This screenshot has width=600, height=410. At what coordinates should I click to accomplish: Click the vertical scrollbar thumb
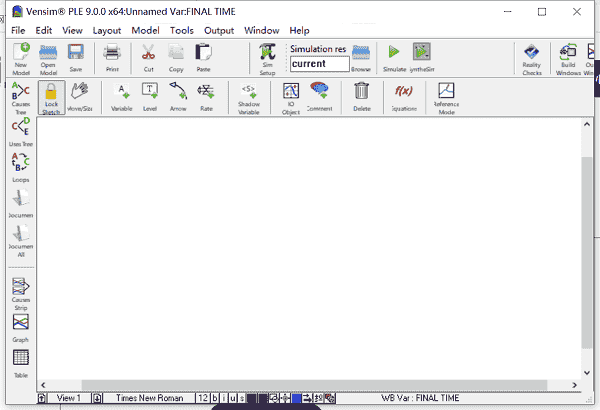tap(587, 252)
